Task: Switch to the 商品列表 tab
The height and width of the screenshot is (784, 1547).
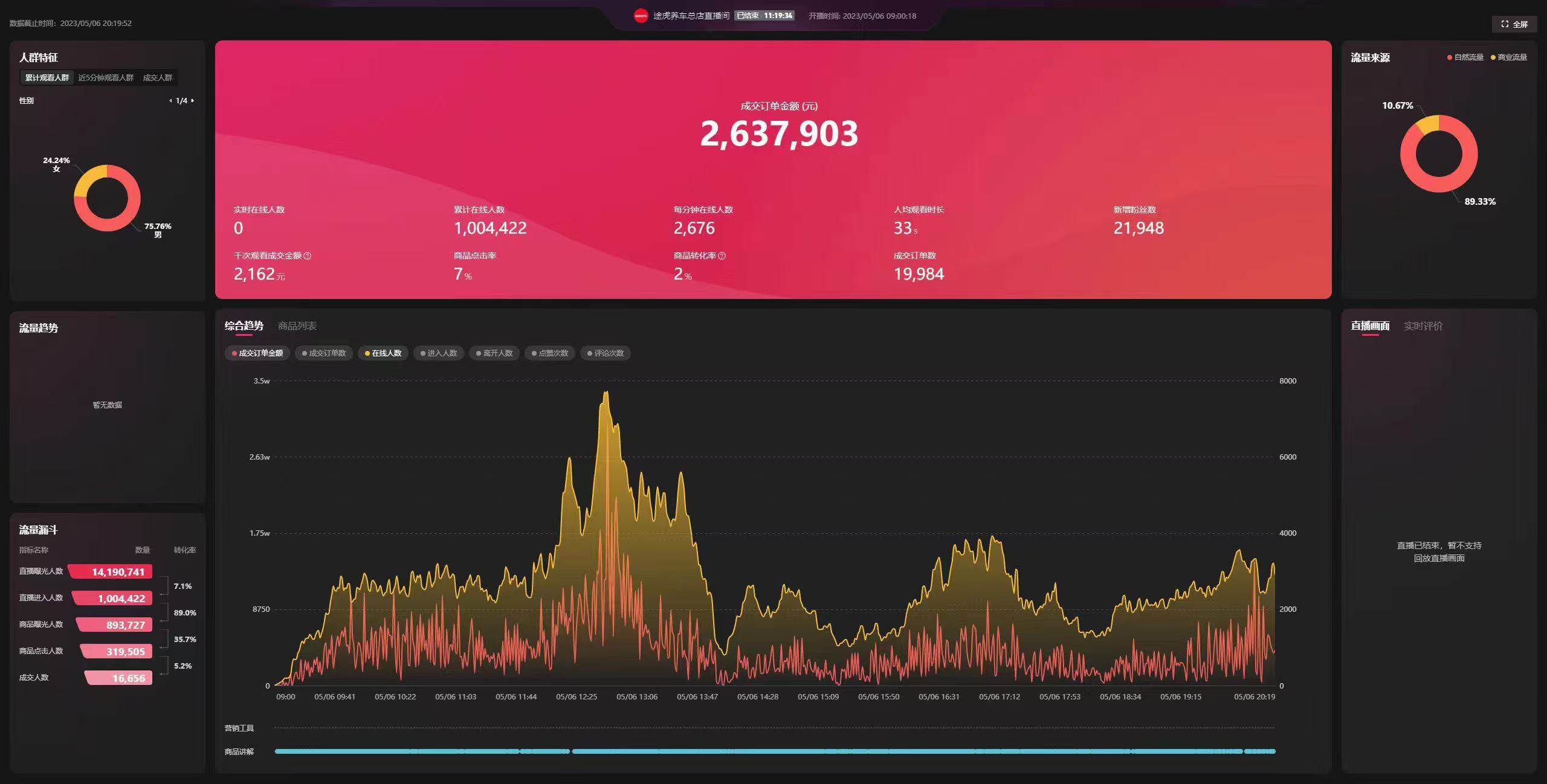Action: [x=299, y=326]
